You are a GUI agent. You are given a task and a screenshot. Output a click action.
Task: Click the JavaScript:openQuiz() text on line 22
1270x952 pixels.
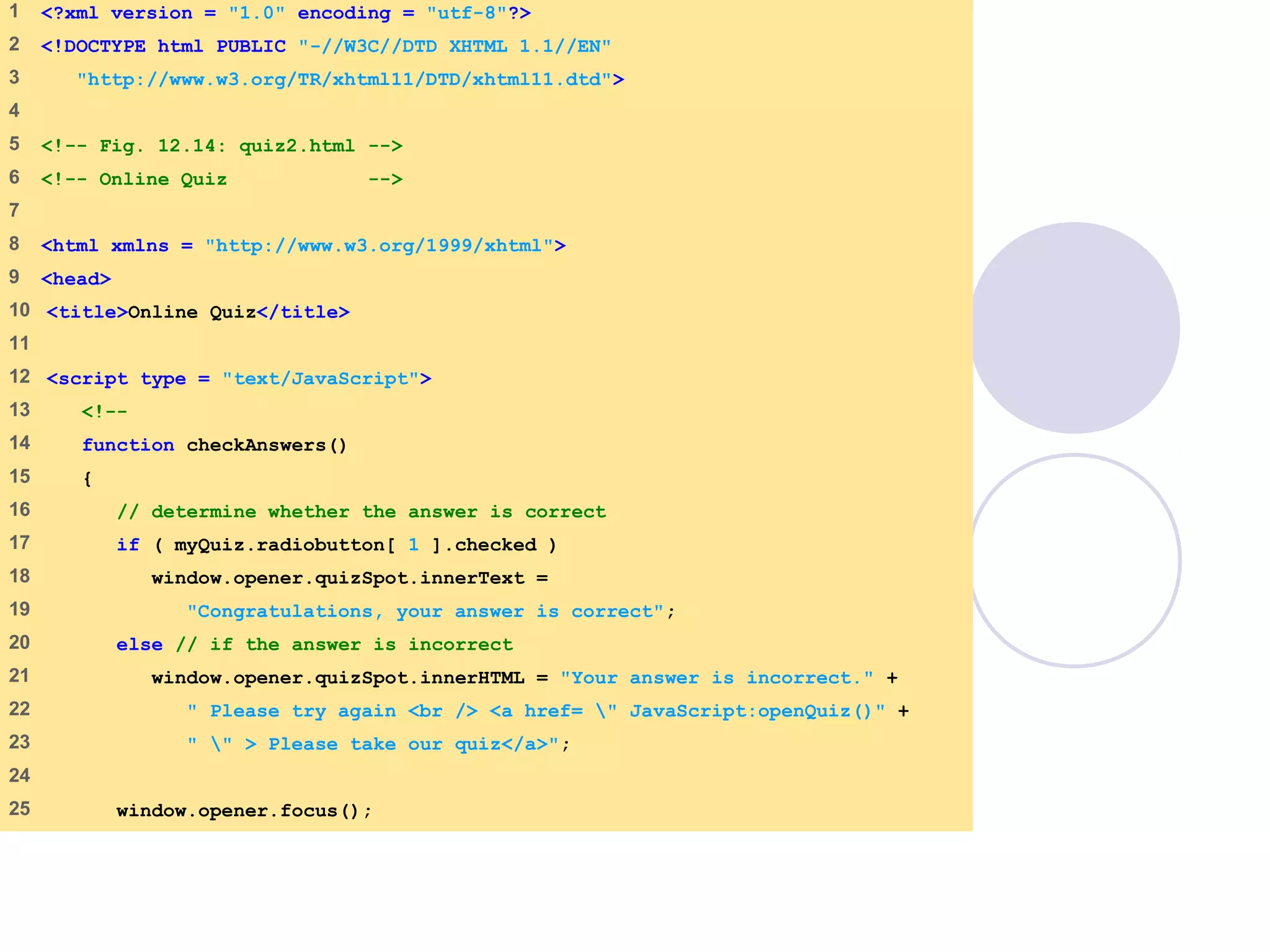click(x=751, y=712)
